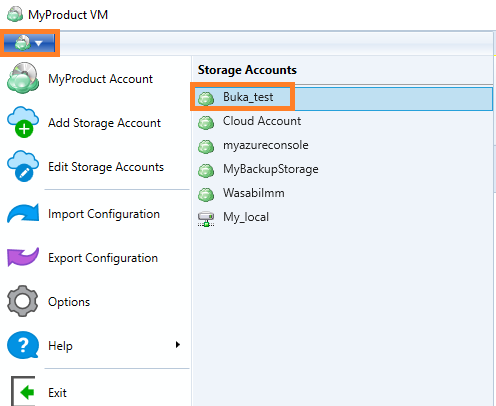Screen dimensions: 496x406
Task: Choose the Wasabilmm storage account
Action: coord(343,194)
